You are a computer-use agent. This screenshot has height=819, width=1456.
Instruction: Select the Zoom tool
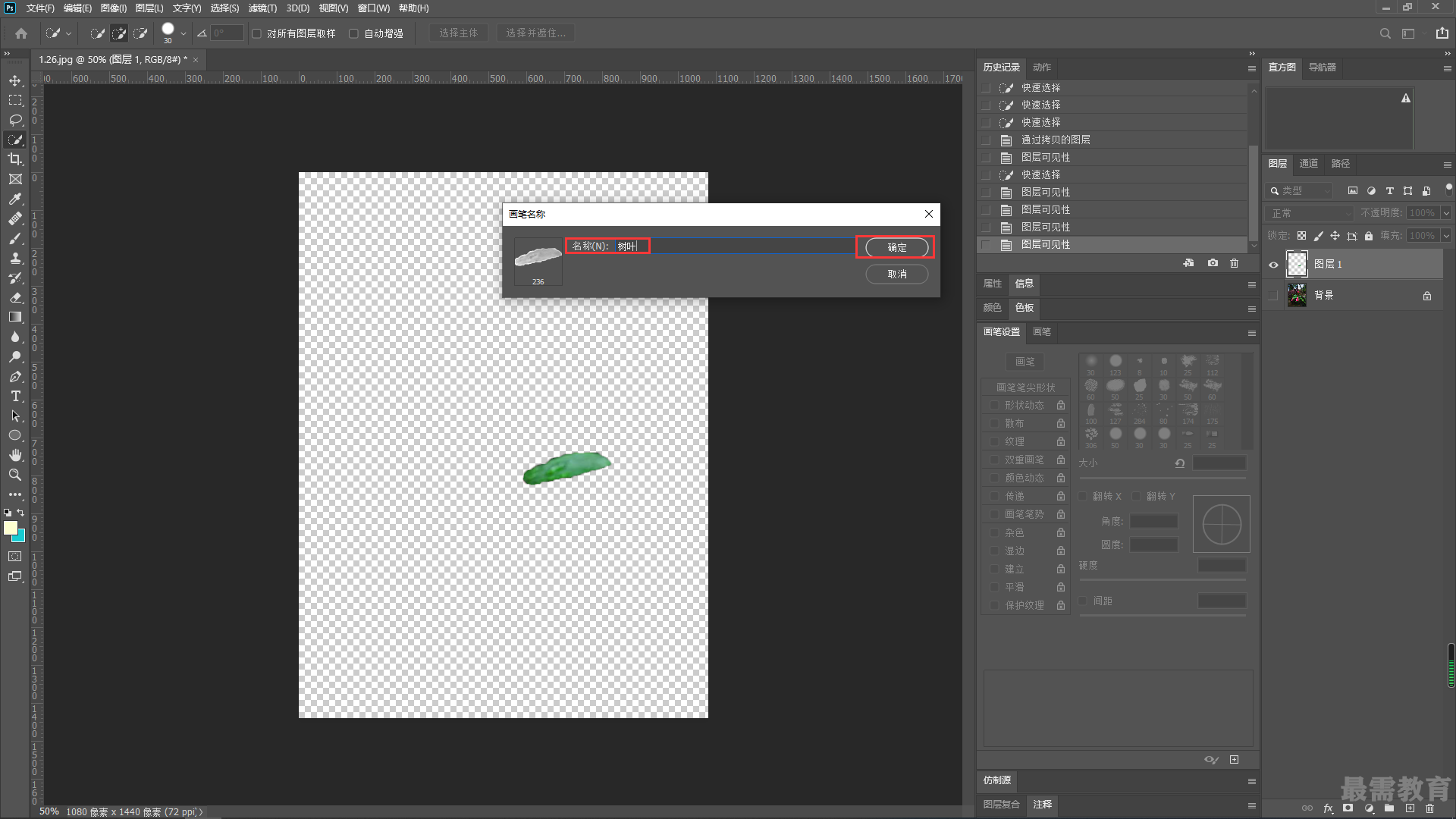coord(15,475)
